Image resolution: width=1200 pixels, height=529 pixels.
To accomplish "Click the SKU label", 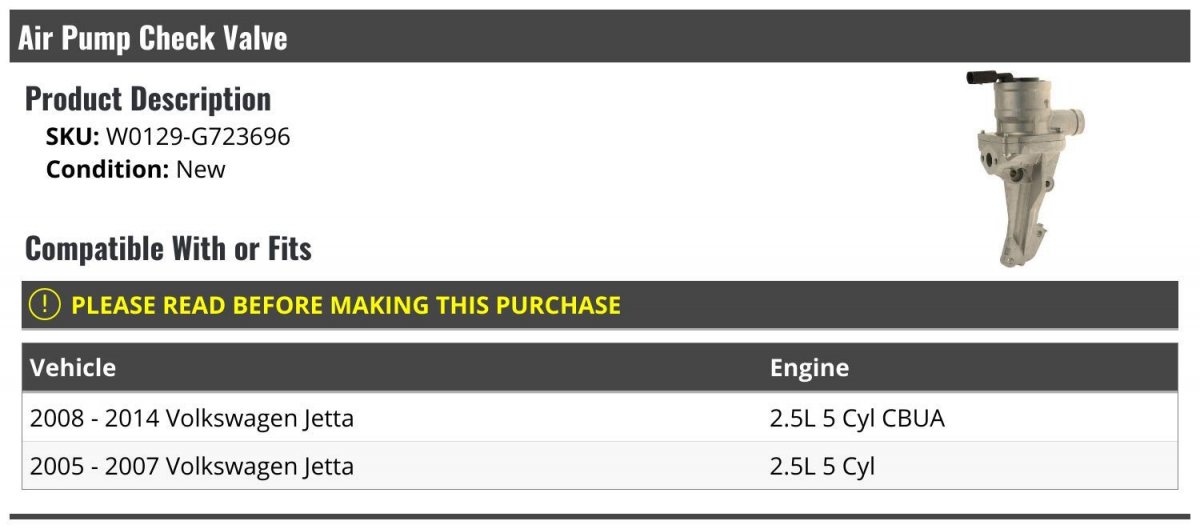I will pos(73,137).
